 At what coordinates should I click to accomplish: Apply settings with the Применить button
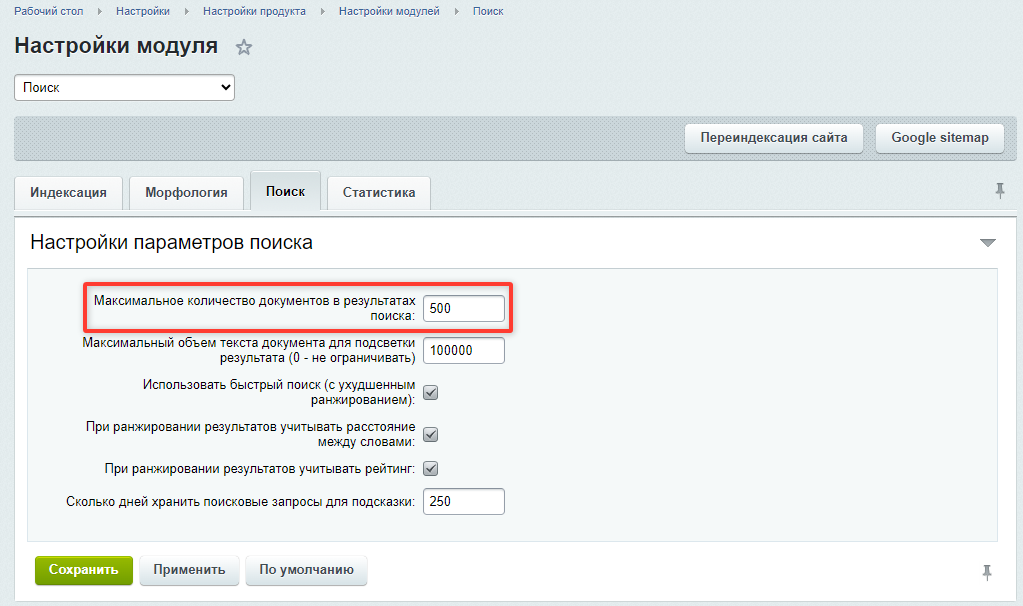[189, 569]
